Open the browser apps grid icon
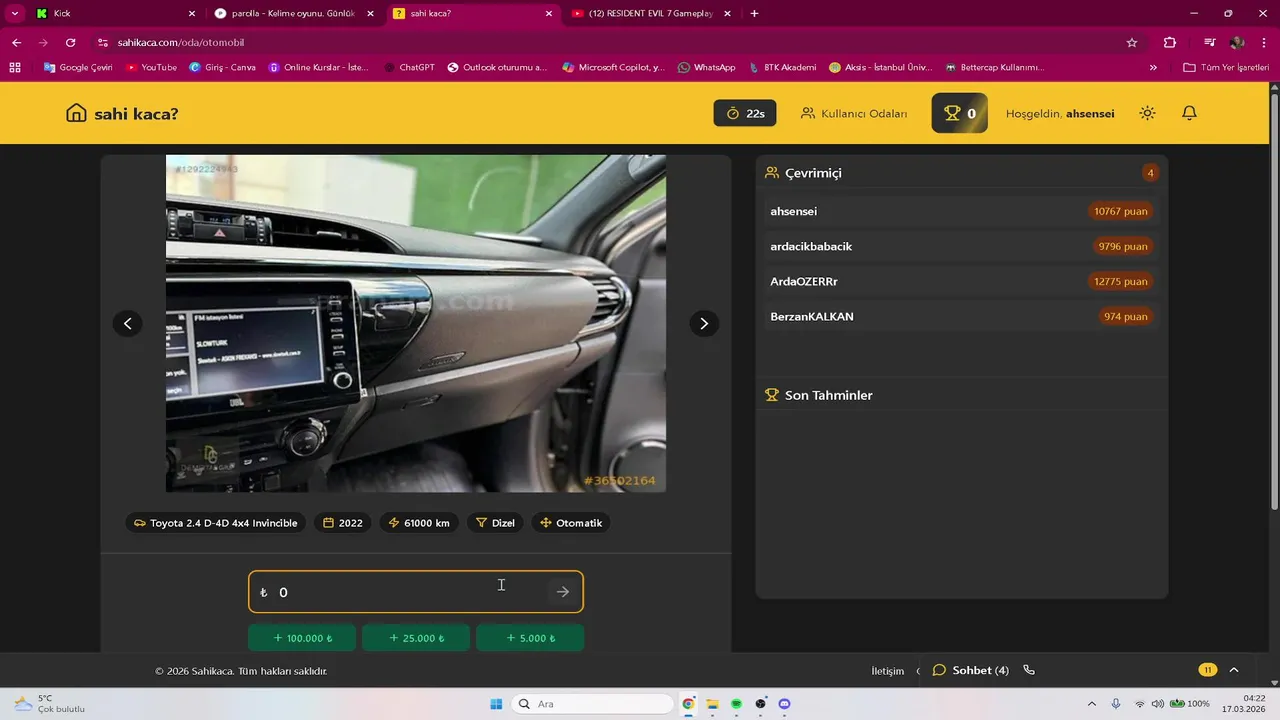 tap(14, 67)
